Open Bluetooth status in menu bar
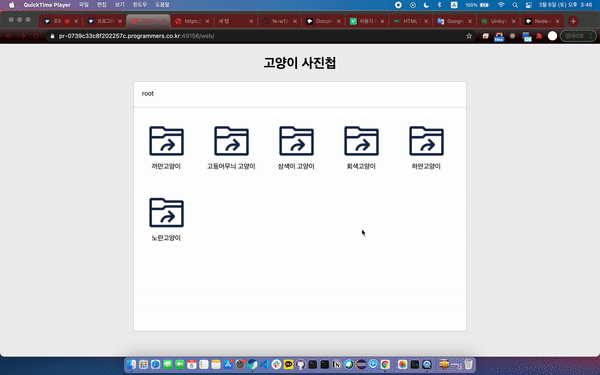600x375 pixels. (440, 5)
